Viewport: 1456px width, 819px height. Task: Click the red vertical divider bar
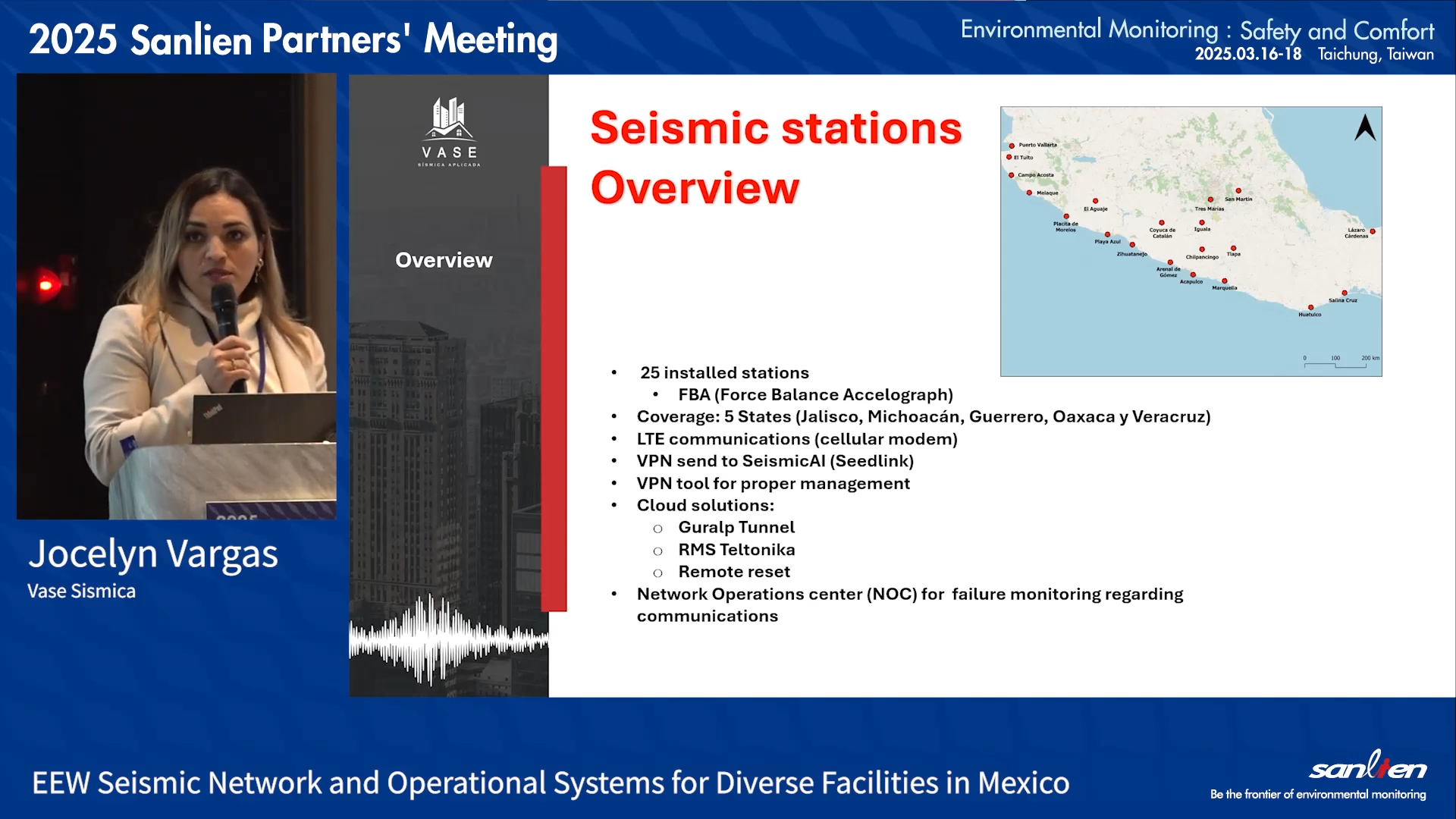point(554,388)
